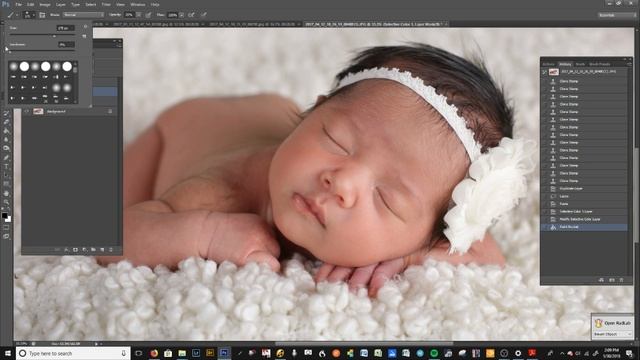Click the Windows taskbar search box

pos(73,353)
